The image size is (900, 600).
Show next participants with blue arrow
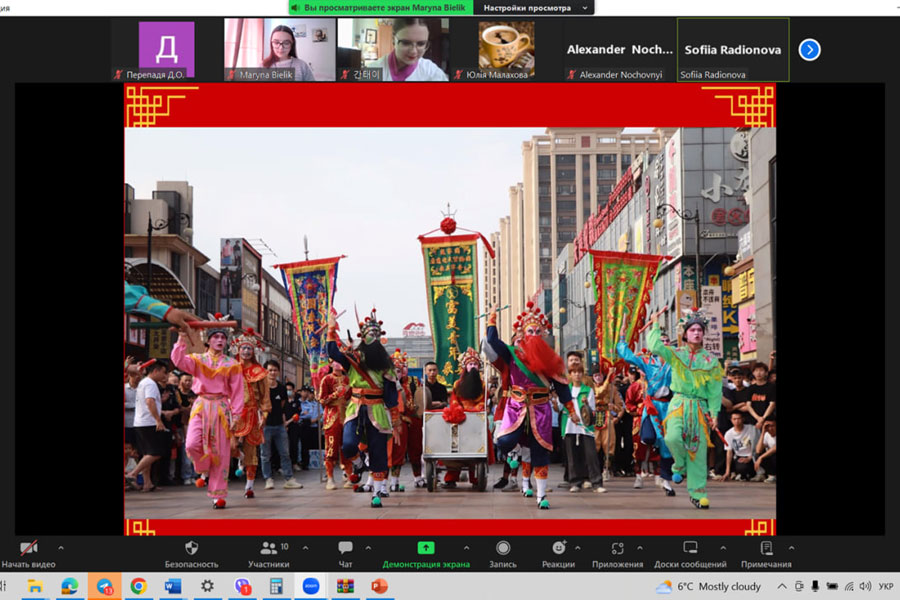[x=809, y=50]
